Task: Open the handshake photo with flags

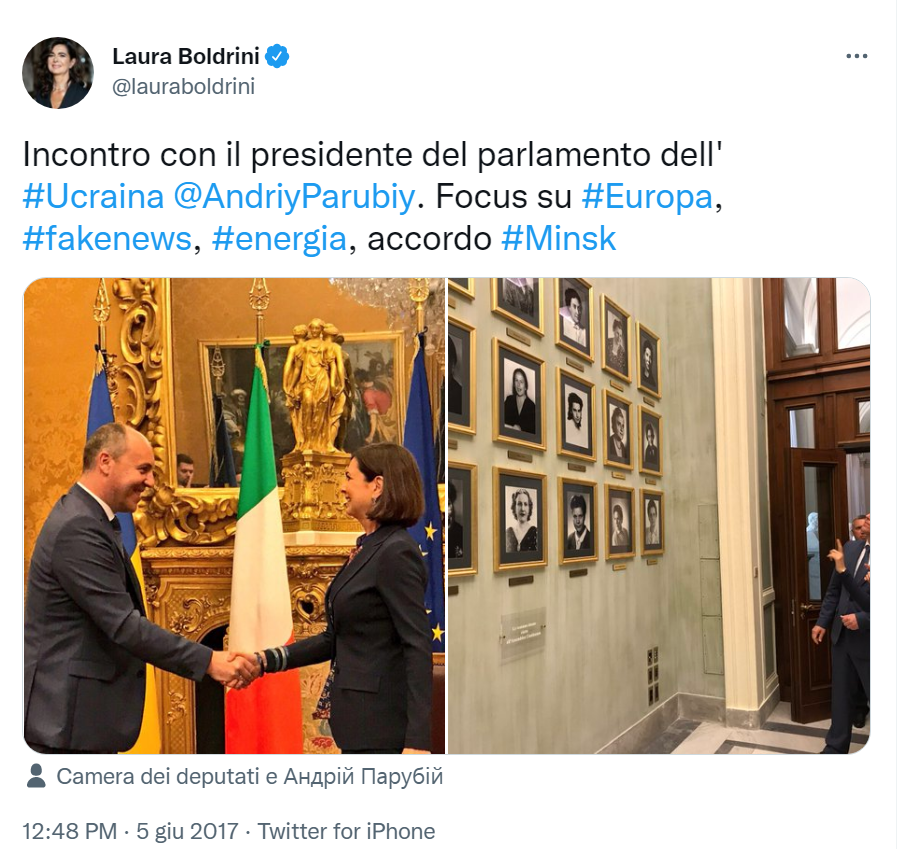Action: tap(234, 515)
